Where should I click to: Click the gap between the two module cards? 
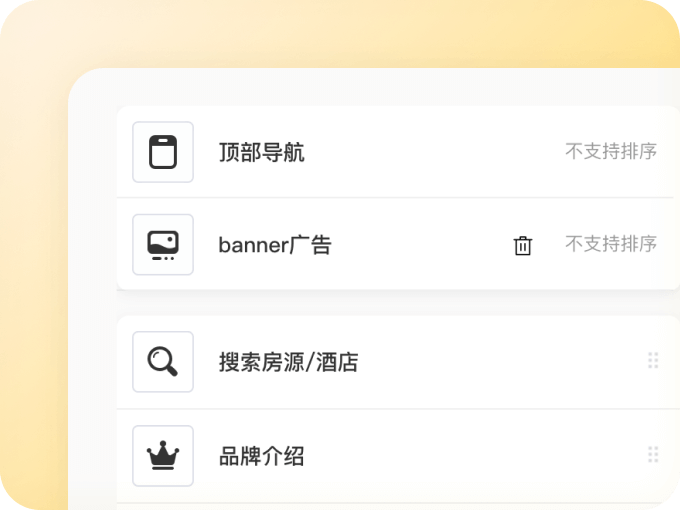pos(398,303)
